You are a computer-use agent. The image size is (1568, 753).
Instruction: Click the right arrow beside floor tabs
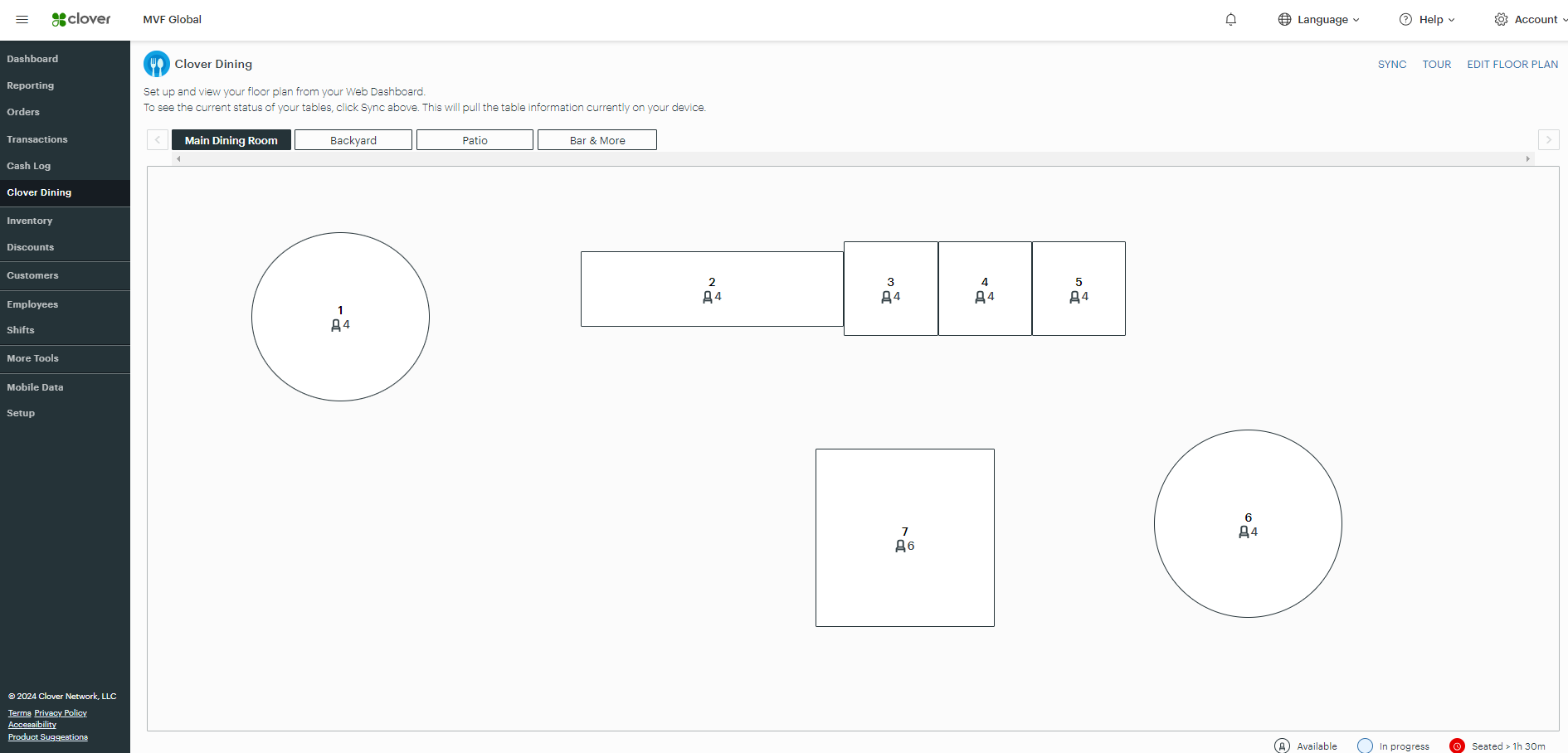1548,139
